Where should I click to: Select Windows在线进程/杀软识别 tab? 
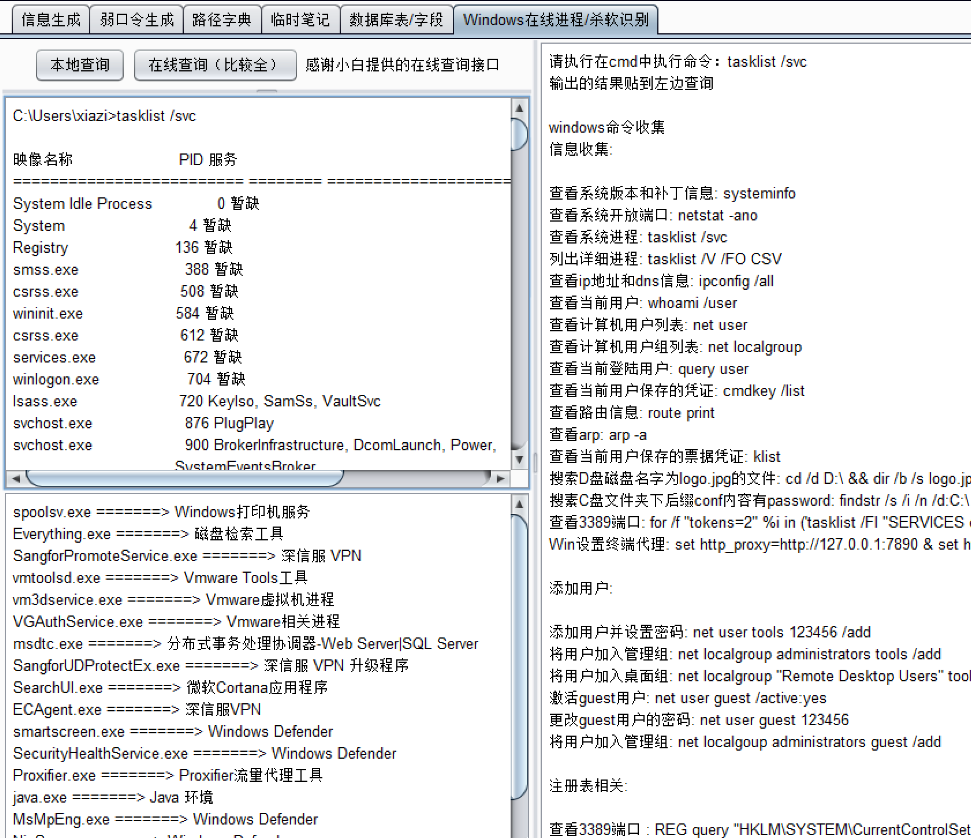pos(555,19)
